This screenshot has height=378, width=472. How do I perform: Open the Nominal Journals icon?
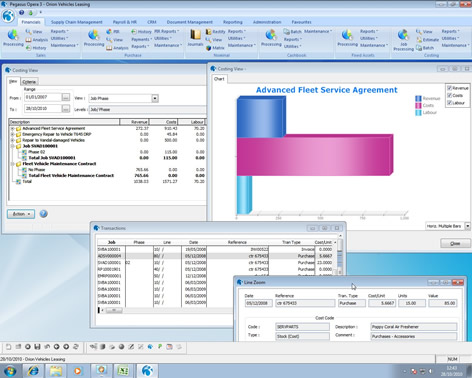coord(195,38)
